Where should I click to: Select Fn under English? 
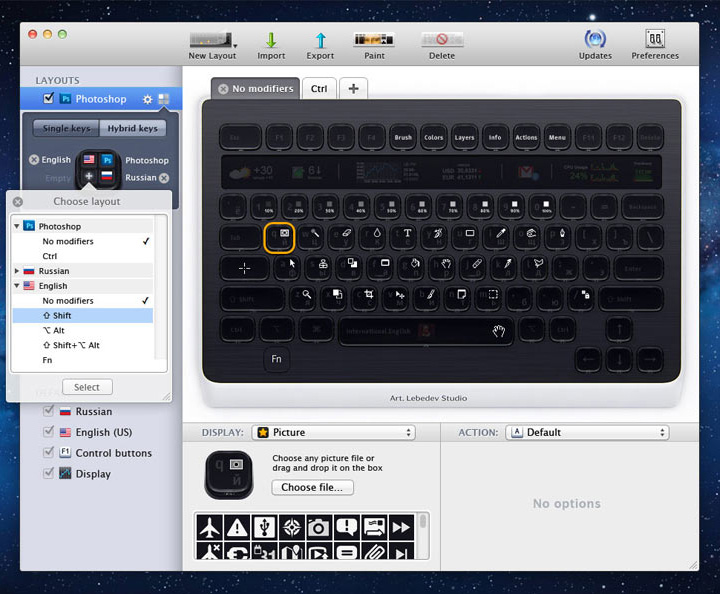(83, 360)
